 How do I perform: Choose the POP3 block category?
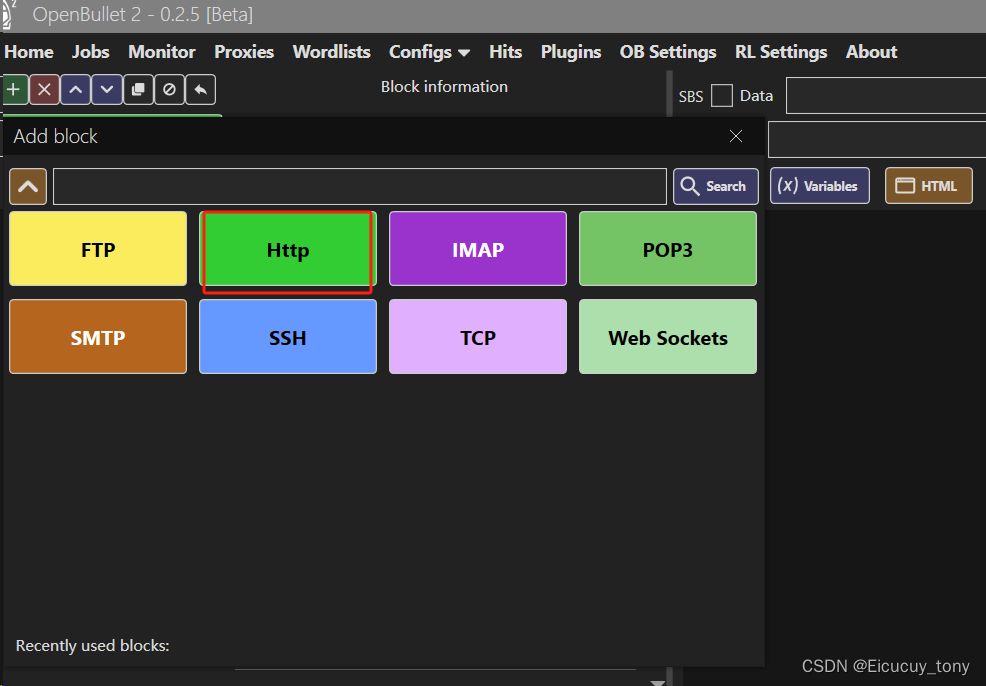click(x=668, y=249)
